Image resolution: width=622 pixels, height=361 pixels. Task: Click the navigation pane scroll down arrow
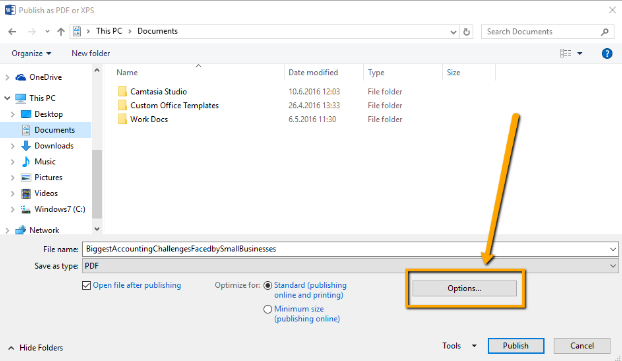coord(97,229)
